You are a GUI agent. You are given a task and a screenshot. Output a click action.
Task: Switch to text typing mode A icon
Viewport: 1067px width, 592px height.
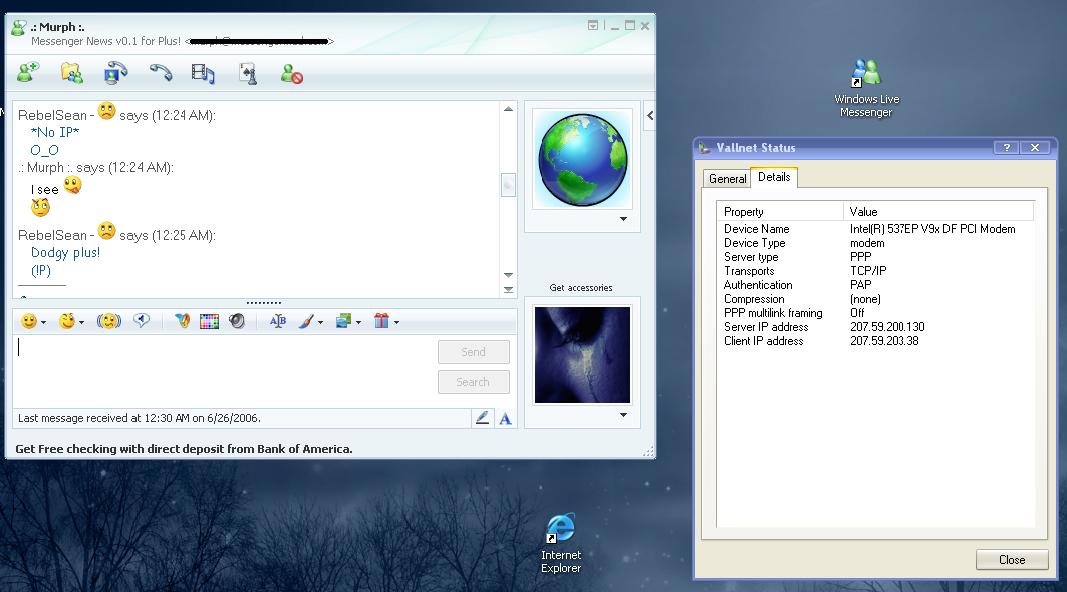pyautogui.click(x=505, y=418)
